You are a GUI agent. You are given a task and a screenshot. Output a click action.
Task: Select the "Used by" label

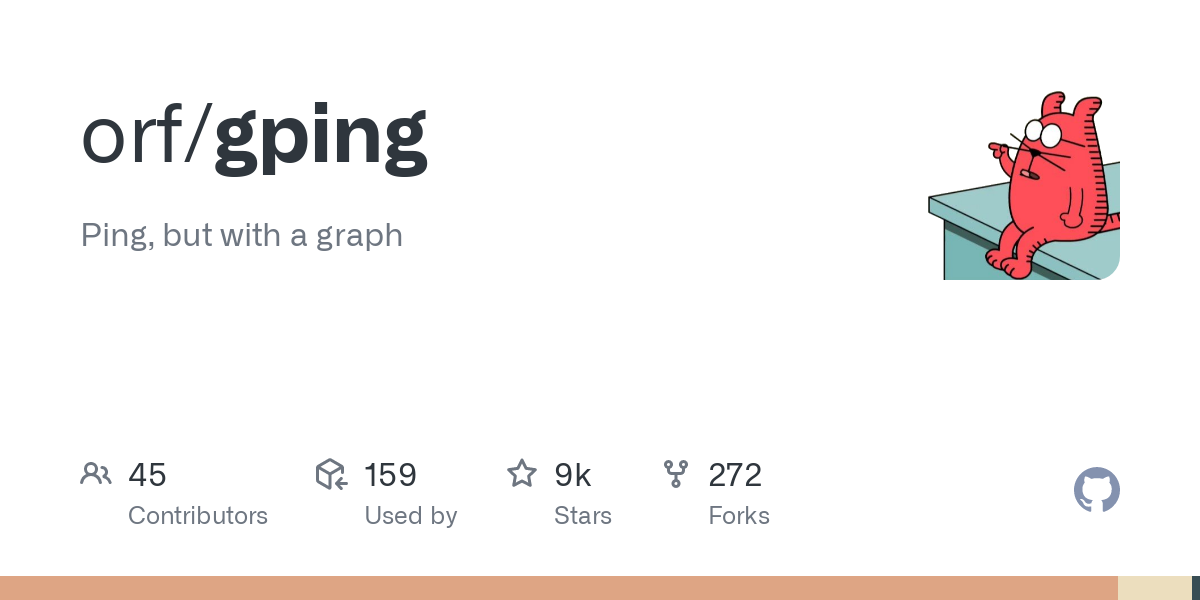click(x=411, y=516)
